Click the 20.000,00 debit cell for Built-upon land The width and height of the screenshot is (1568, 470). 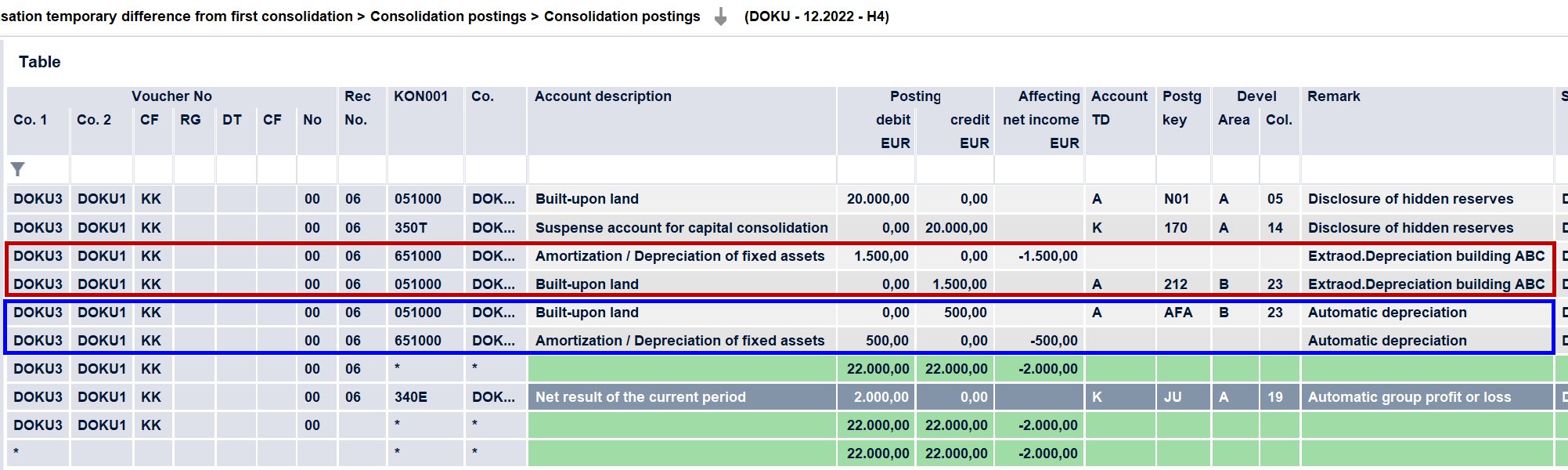point(878,199)
